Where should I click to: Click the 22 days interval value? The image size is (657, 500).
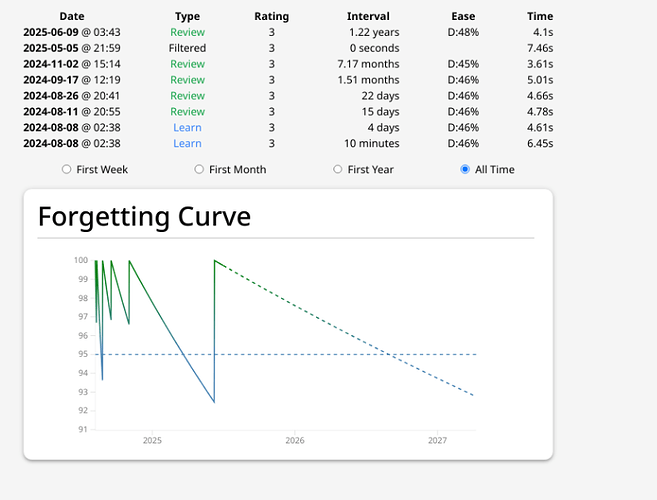[x=380, y=96]
